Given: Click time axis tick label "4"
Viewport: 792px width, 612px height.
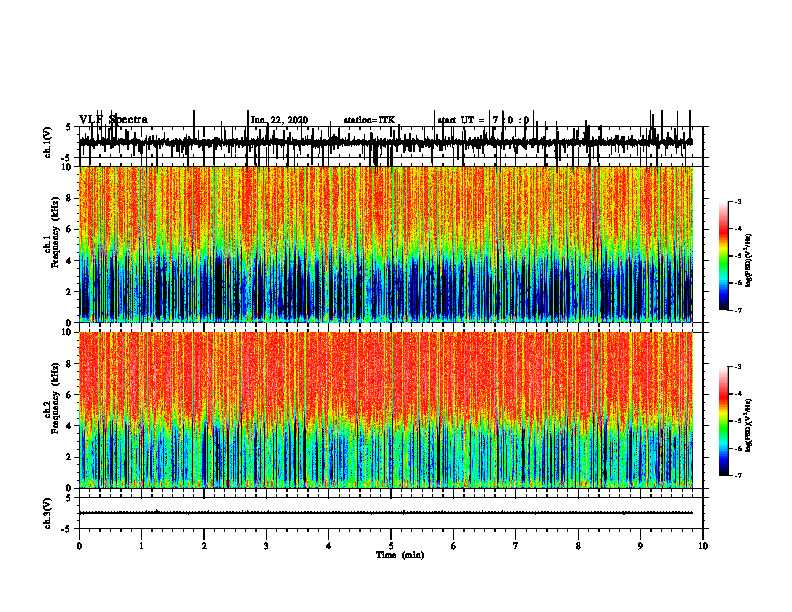Looking at the screenshot, I should tap(329, 546).
